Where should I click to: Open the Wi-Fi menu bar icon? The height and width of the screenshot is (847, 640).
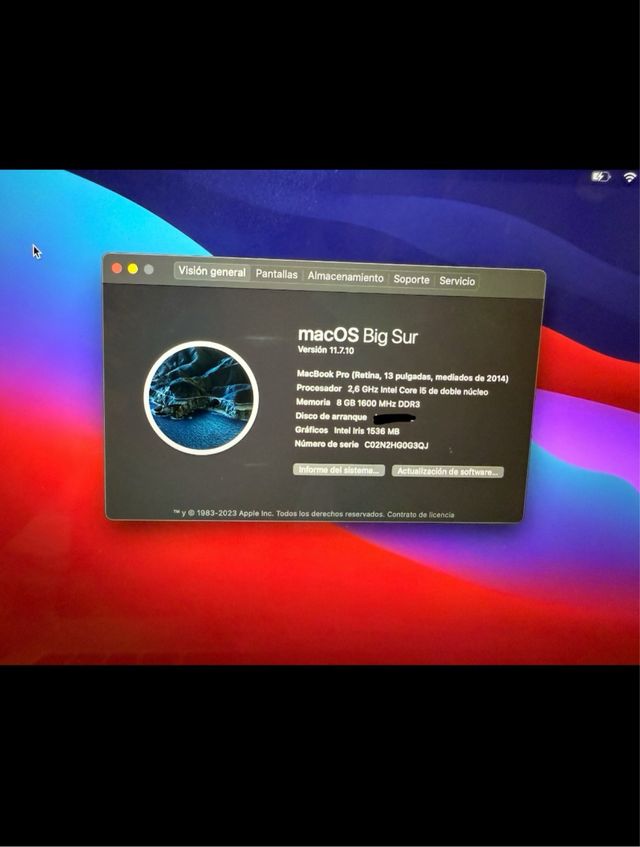[x=629, y=177]
